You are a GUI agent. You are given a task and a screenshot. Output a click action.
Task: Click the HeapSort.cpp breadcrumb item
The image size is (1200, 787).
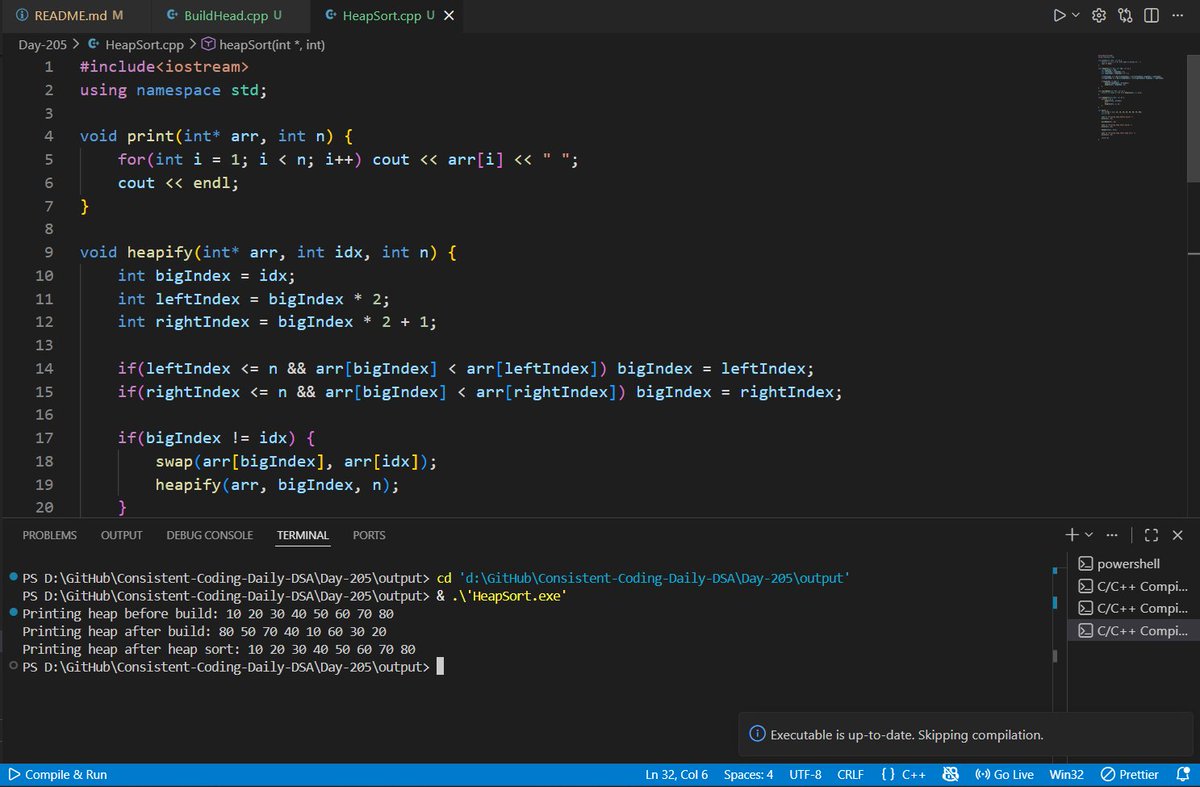pos(136,44)
